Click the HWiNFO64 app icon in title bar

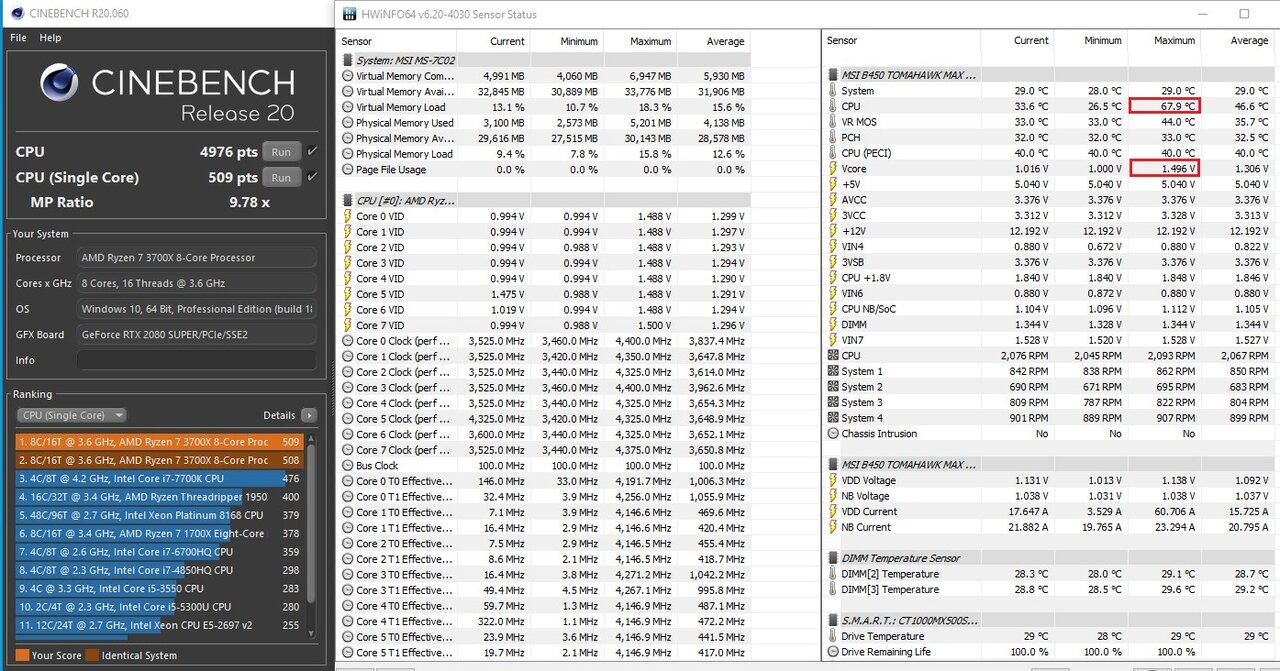pos(349,14)
